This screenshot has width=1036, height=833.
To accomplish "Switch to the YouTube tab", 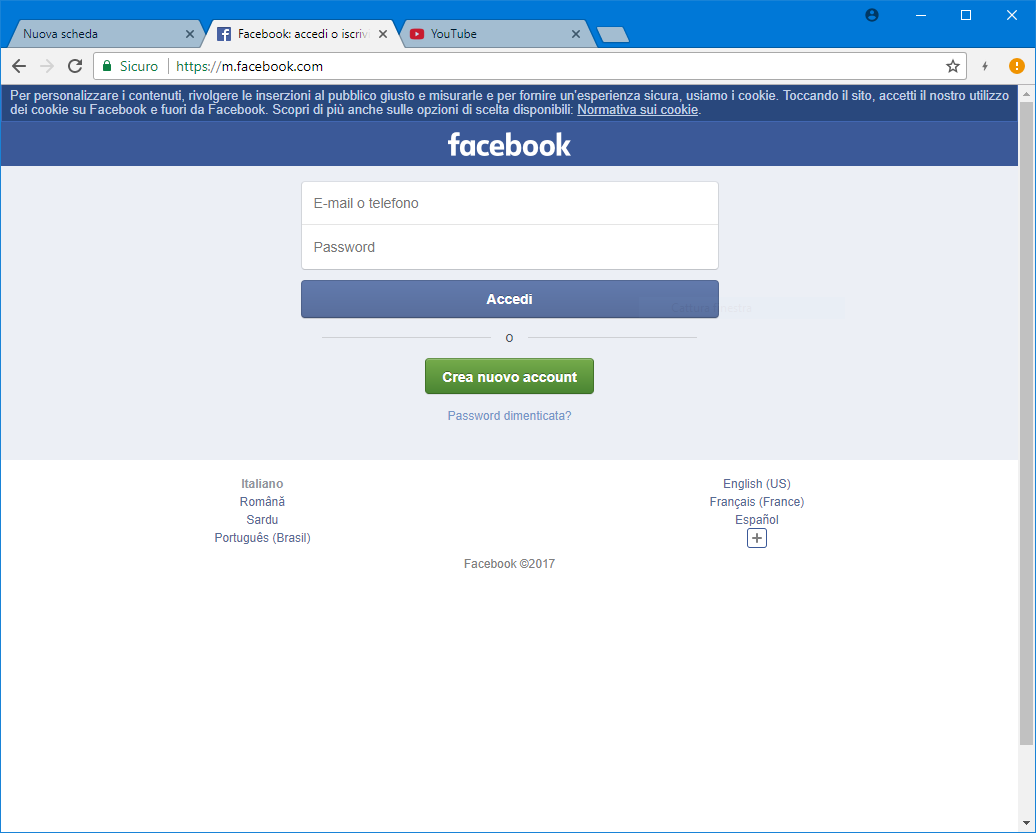I will coord(497,34).
